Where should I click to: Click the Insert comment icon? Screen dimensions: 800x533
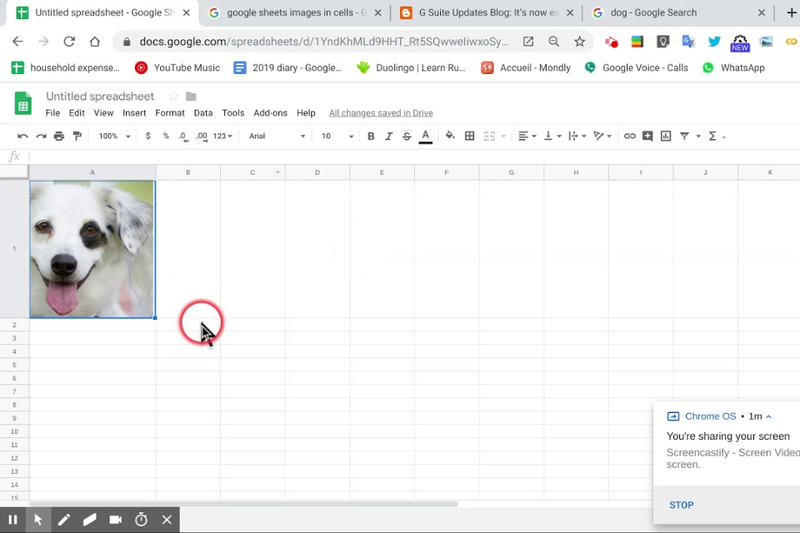pos(647,136)
